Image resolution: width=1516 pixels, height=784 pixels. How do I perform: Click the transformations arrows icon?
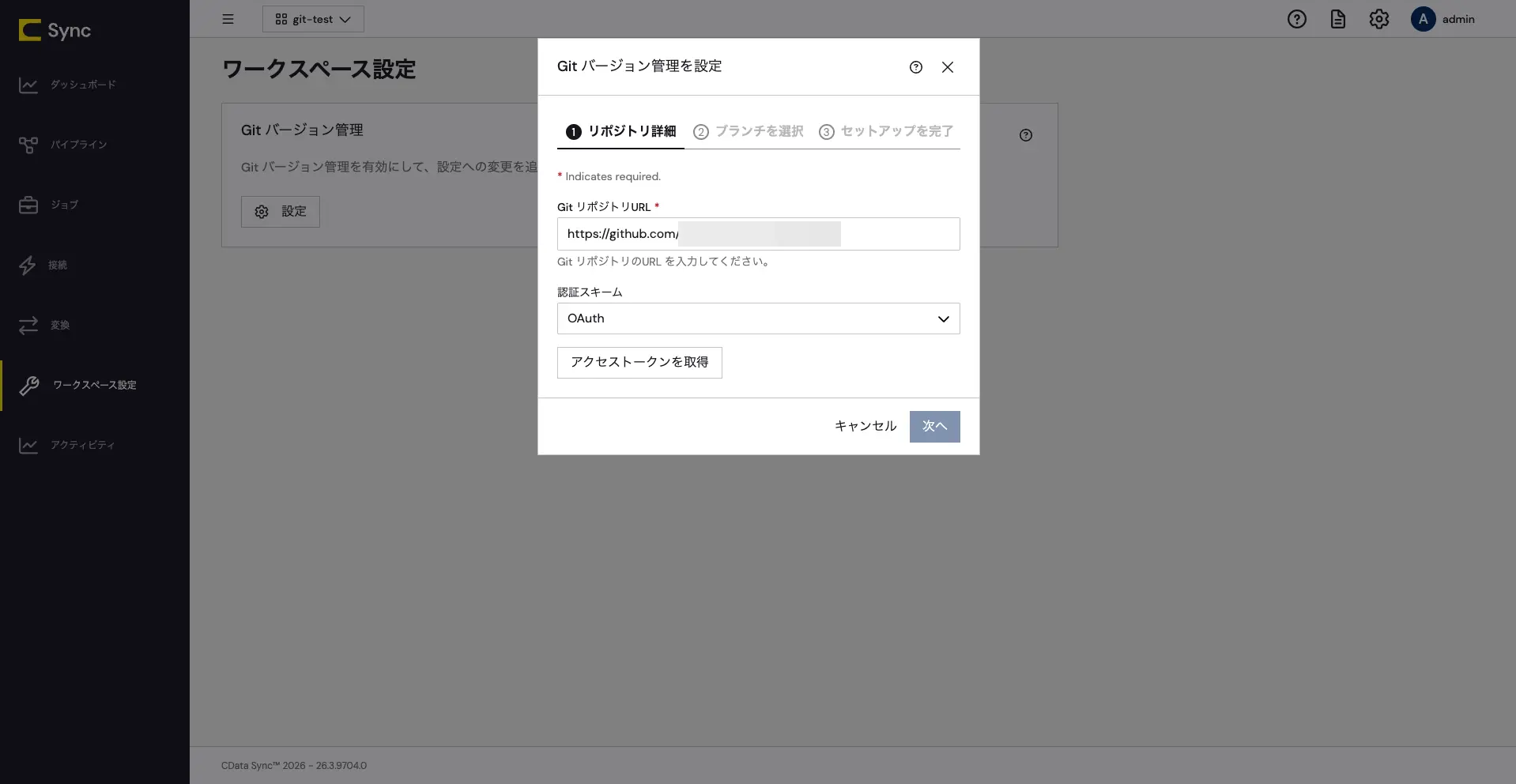tap(28, 325)
